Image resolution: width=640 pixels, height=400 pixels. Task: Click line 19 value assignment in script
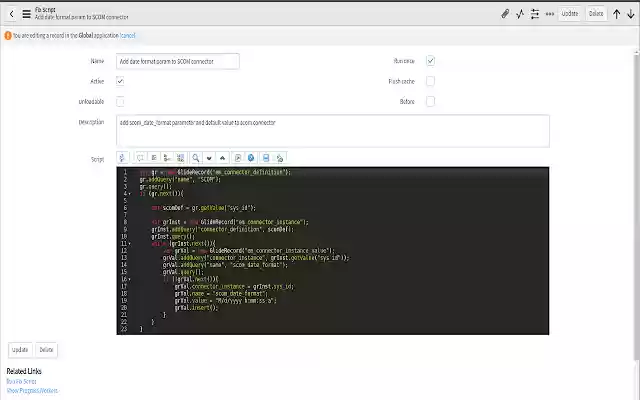click(x=226, y=301)
